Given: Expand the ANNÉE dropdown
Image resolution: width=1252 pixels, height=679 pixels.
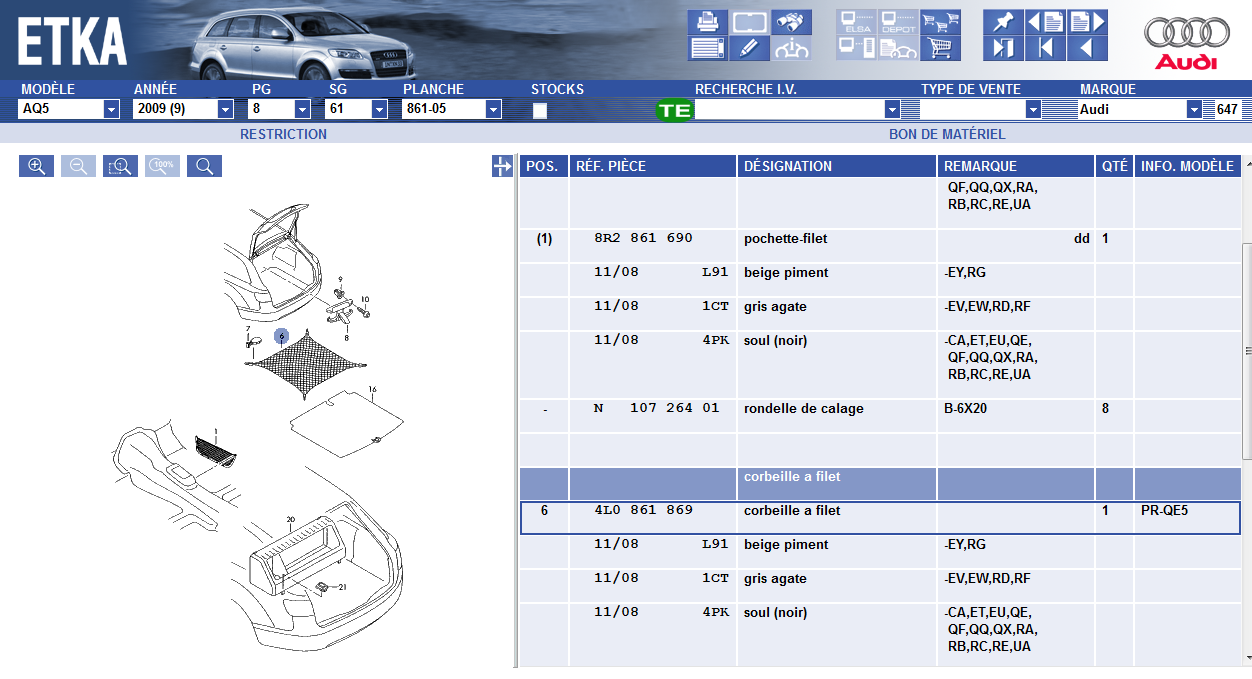Looking at the screenshot, I should click(225, 110).
